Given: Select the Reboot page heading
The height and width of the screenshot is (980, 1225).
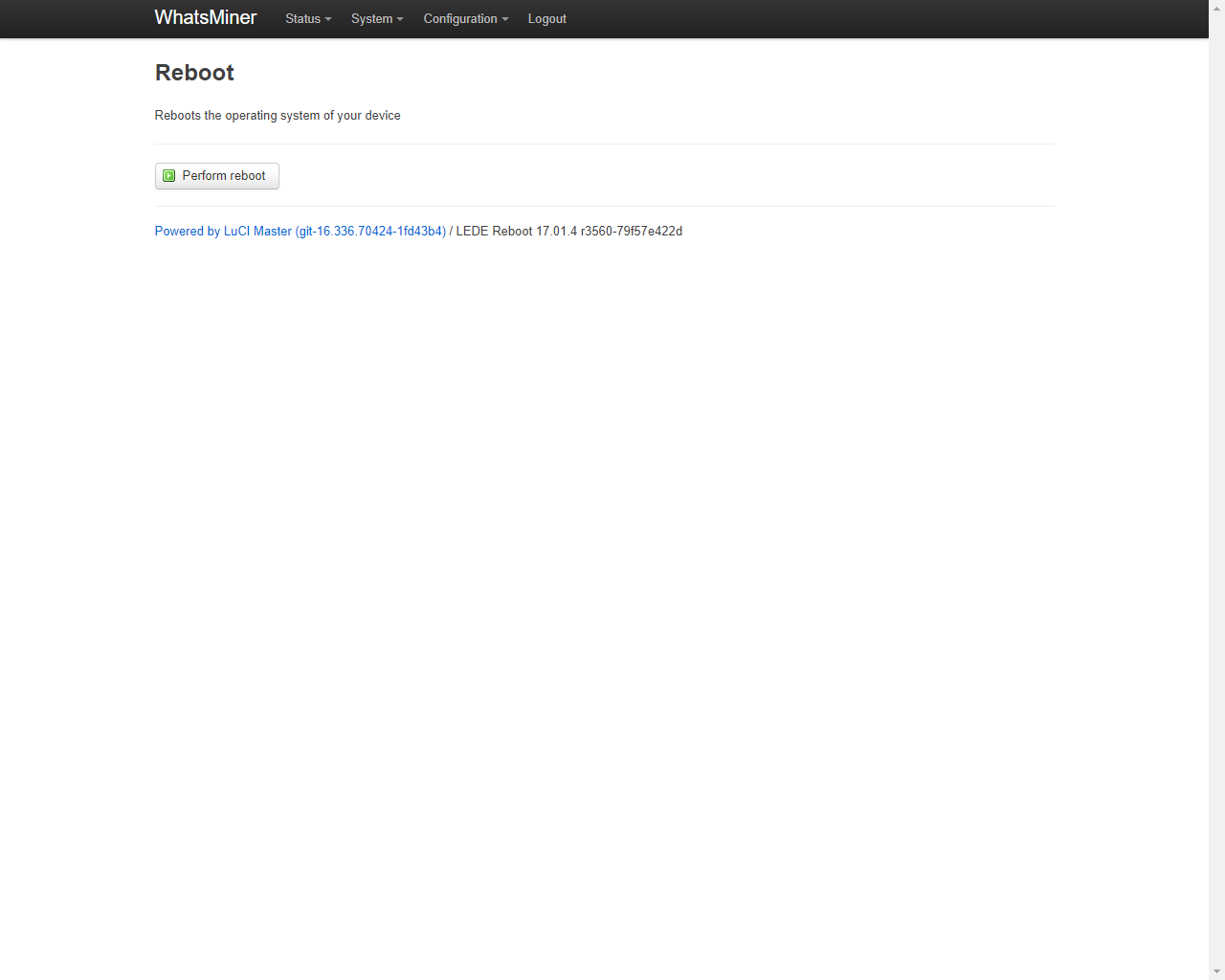Looking at the screenshot, I should point(194,73).
